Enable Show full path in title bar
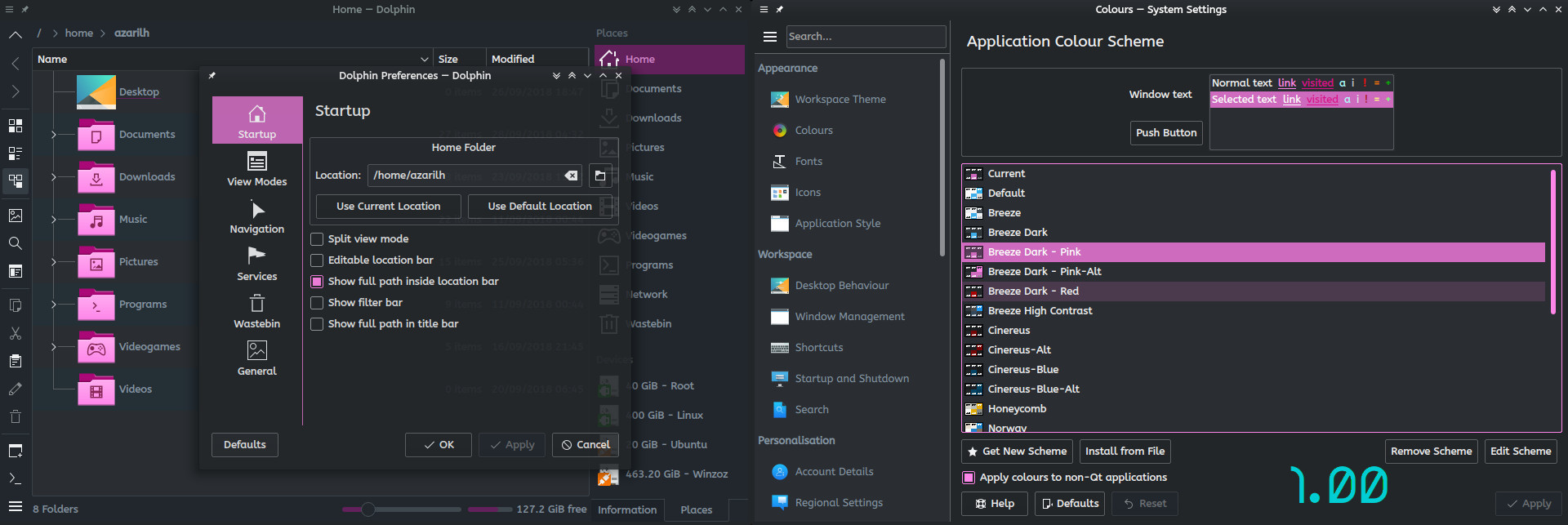 (317, 324)
